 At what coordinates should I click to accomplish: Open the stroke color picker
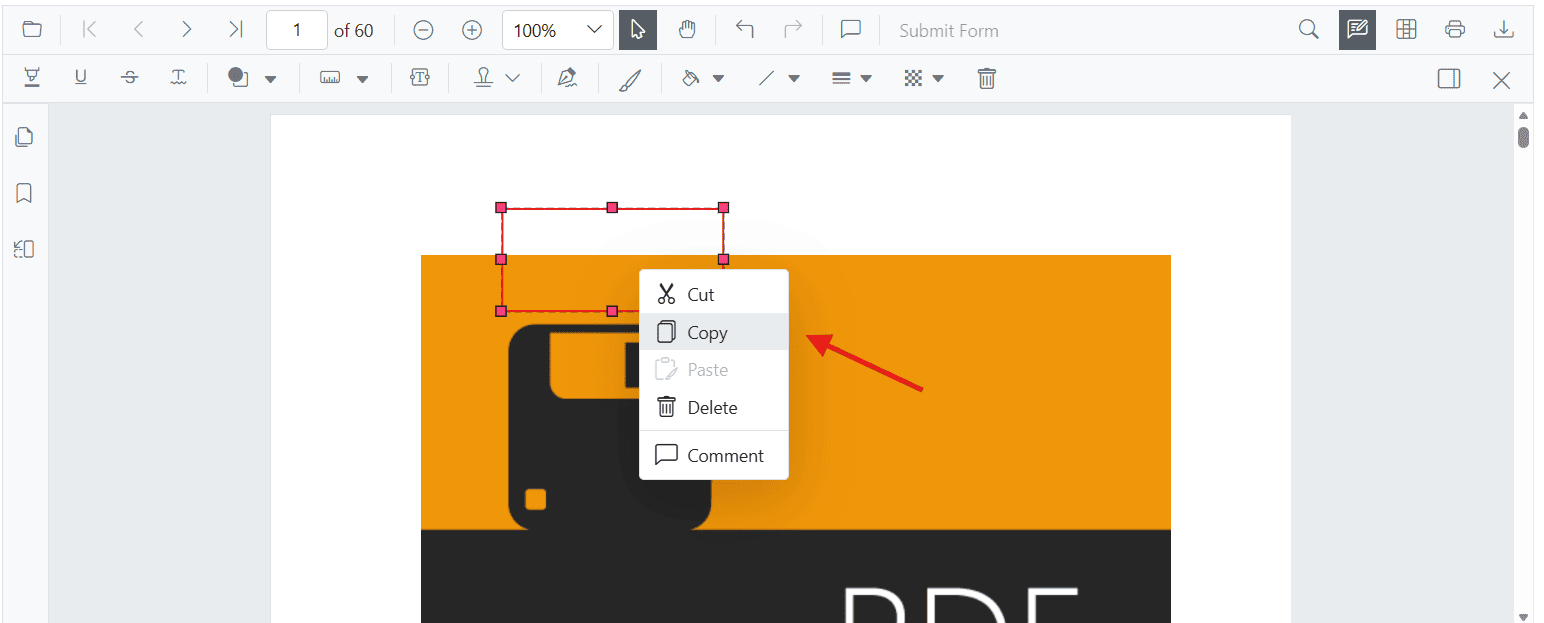[778, 78]
